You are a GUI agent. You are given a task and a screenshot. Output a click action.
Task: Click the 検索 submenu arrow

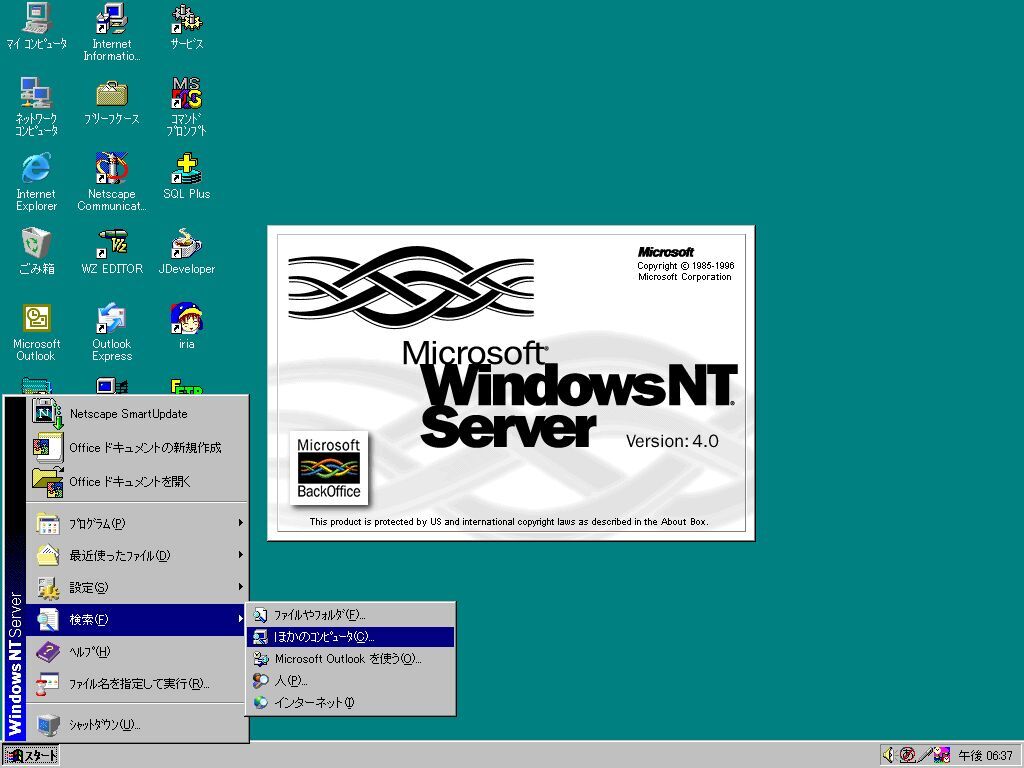pyautogui.click(x=240, y=619)
